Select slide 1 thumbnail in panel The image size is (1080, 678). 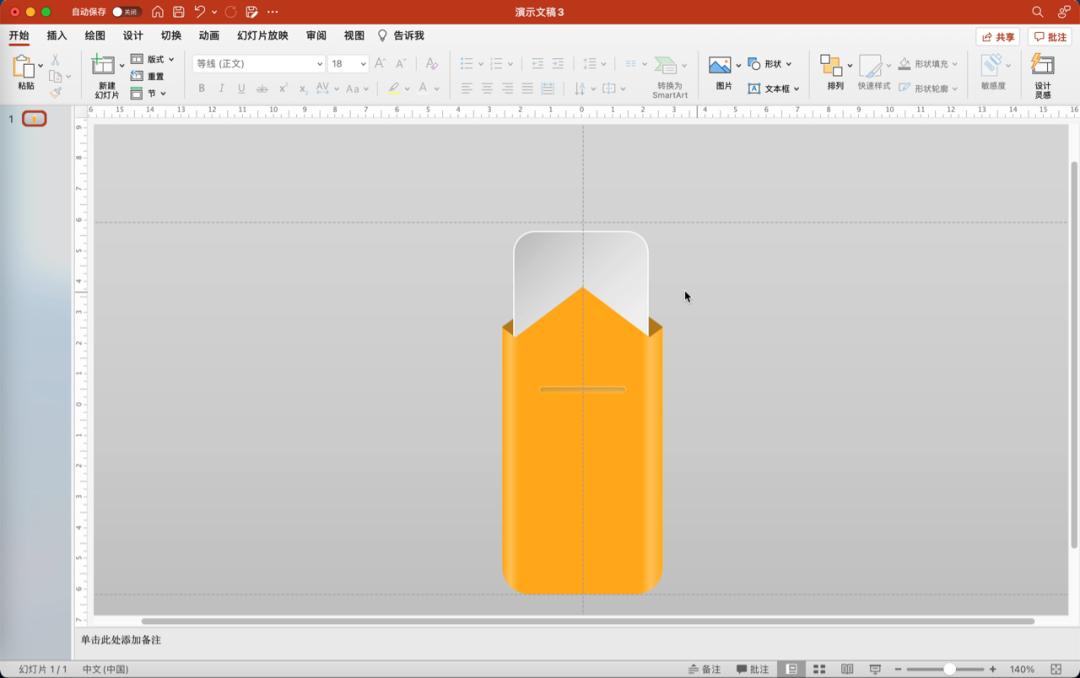[34, 119]
